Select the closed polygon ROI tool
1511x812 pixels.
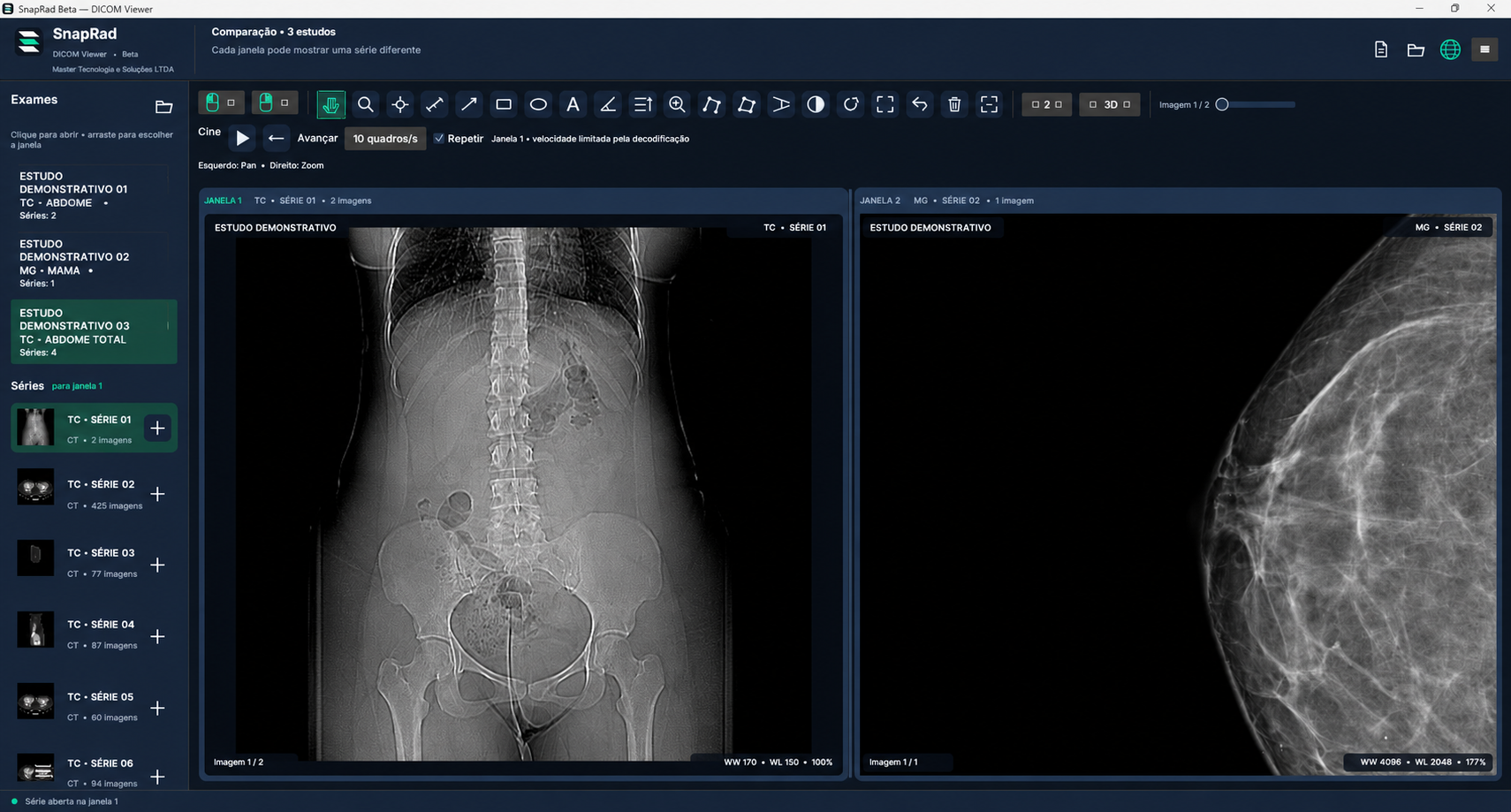[747, 104]
